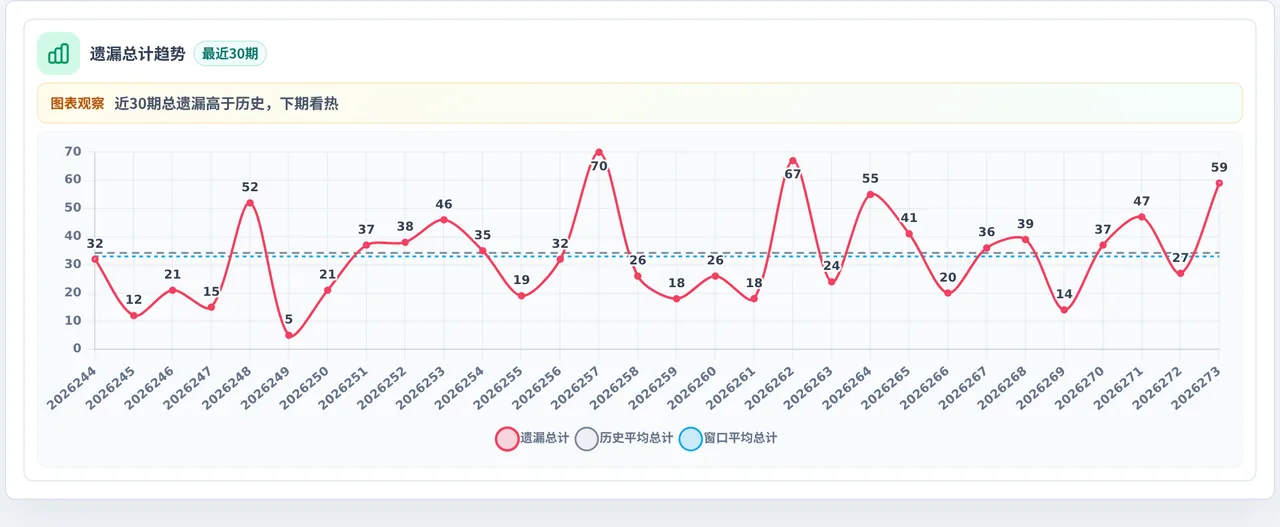This screenshot has width=1280, height=527.
Task: Click the 图表观察 label
Action: click(x=77, y=103)
